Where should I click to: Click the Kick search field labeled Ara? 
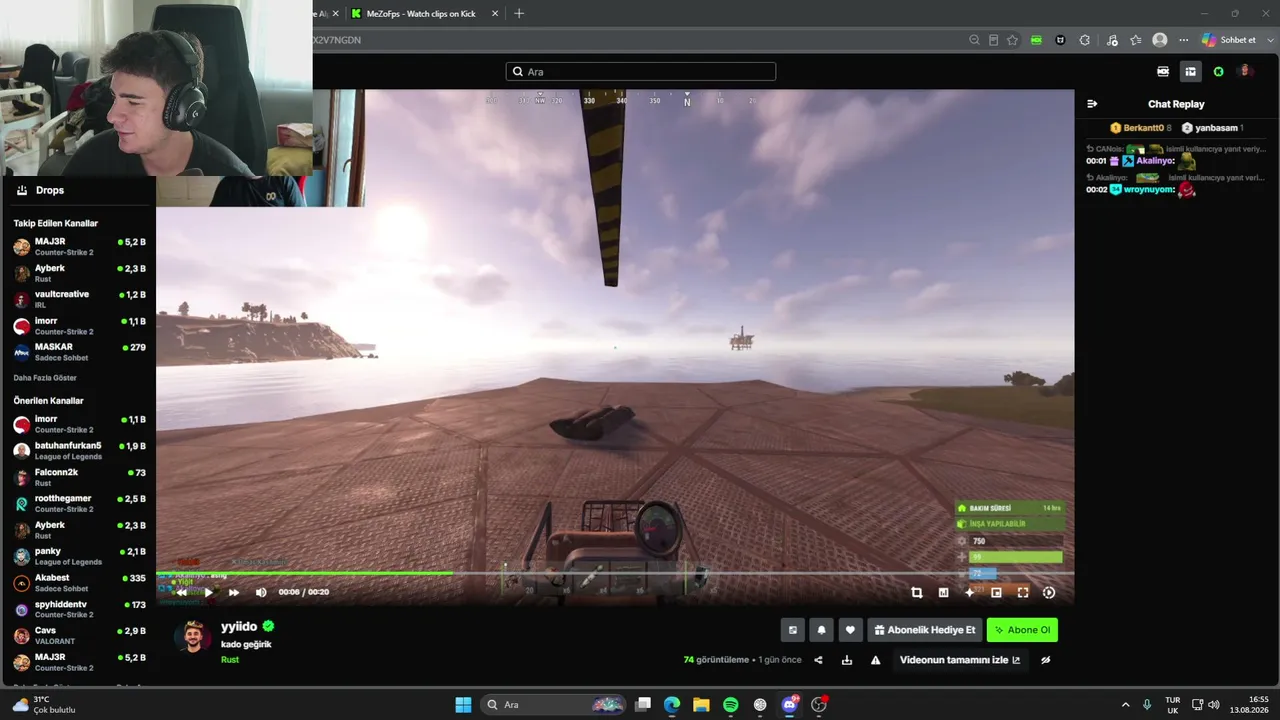[x=641, y=72]
